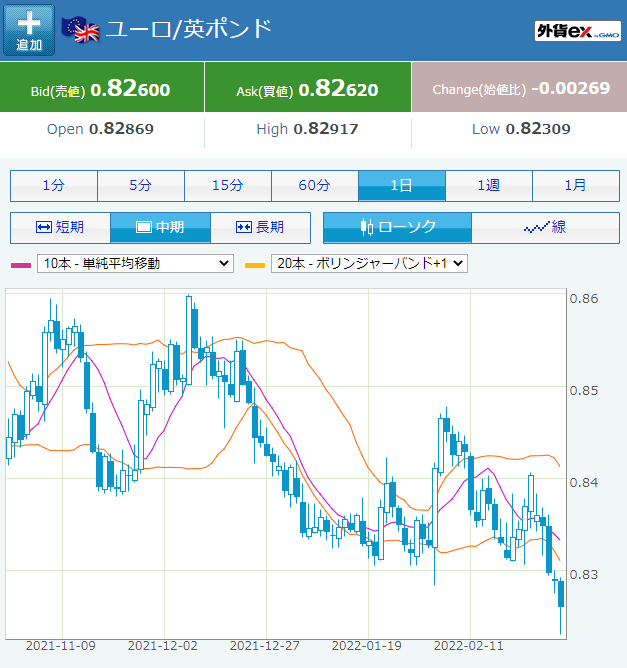Click the 2021-11-09 date axis label
Viewport: 627px width, 668px height.
point(61,646)
